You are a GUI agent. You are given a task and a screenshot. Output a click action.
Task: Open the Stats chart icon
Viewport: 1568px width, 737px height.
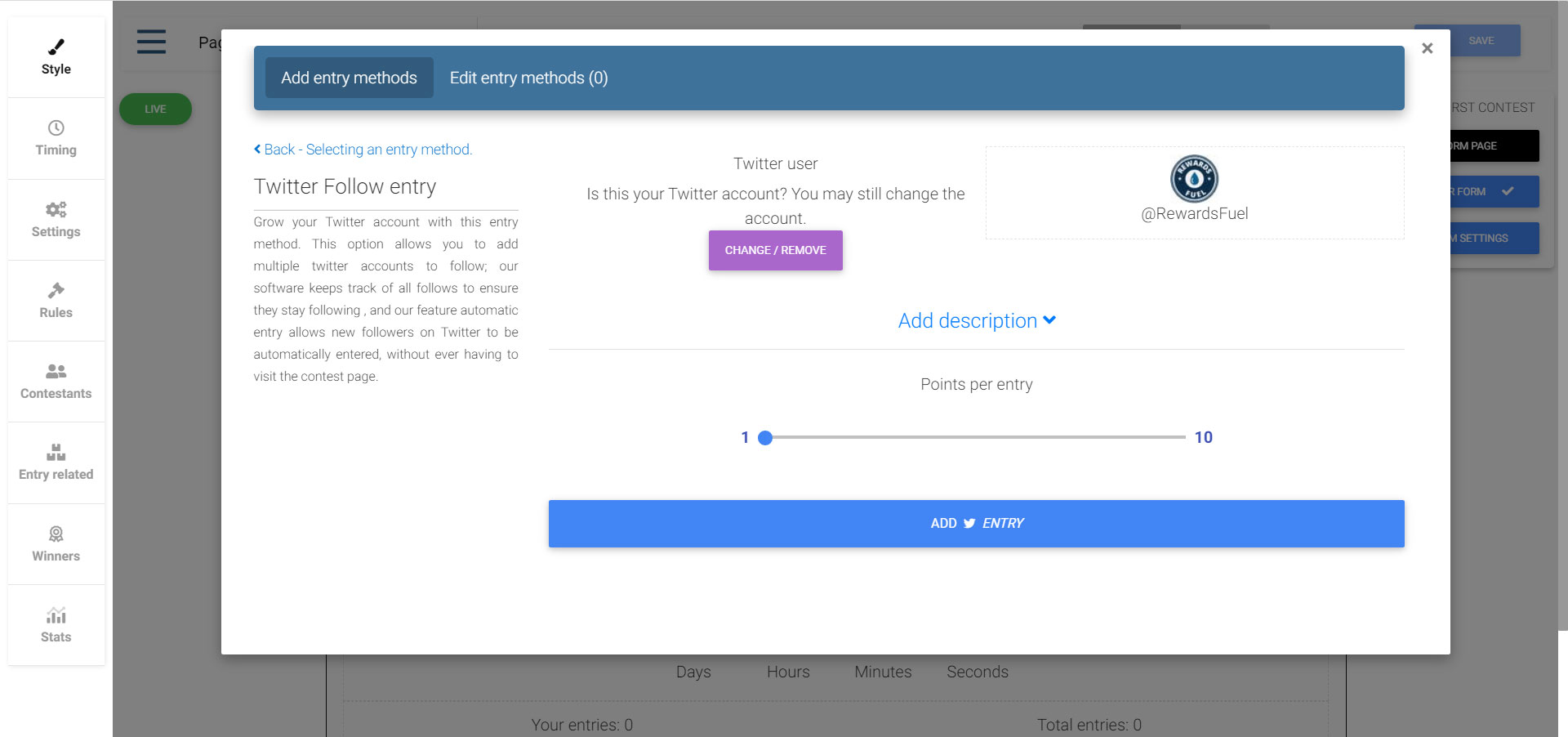pos(56,614)
